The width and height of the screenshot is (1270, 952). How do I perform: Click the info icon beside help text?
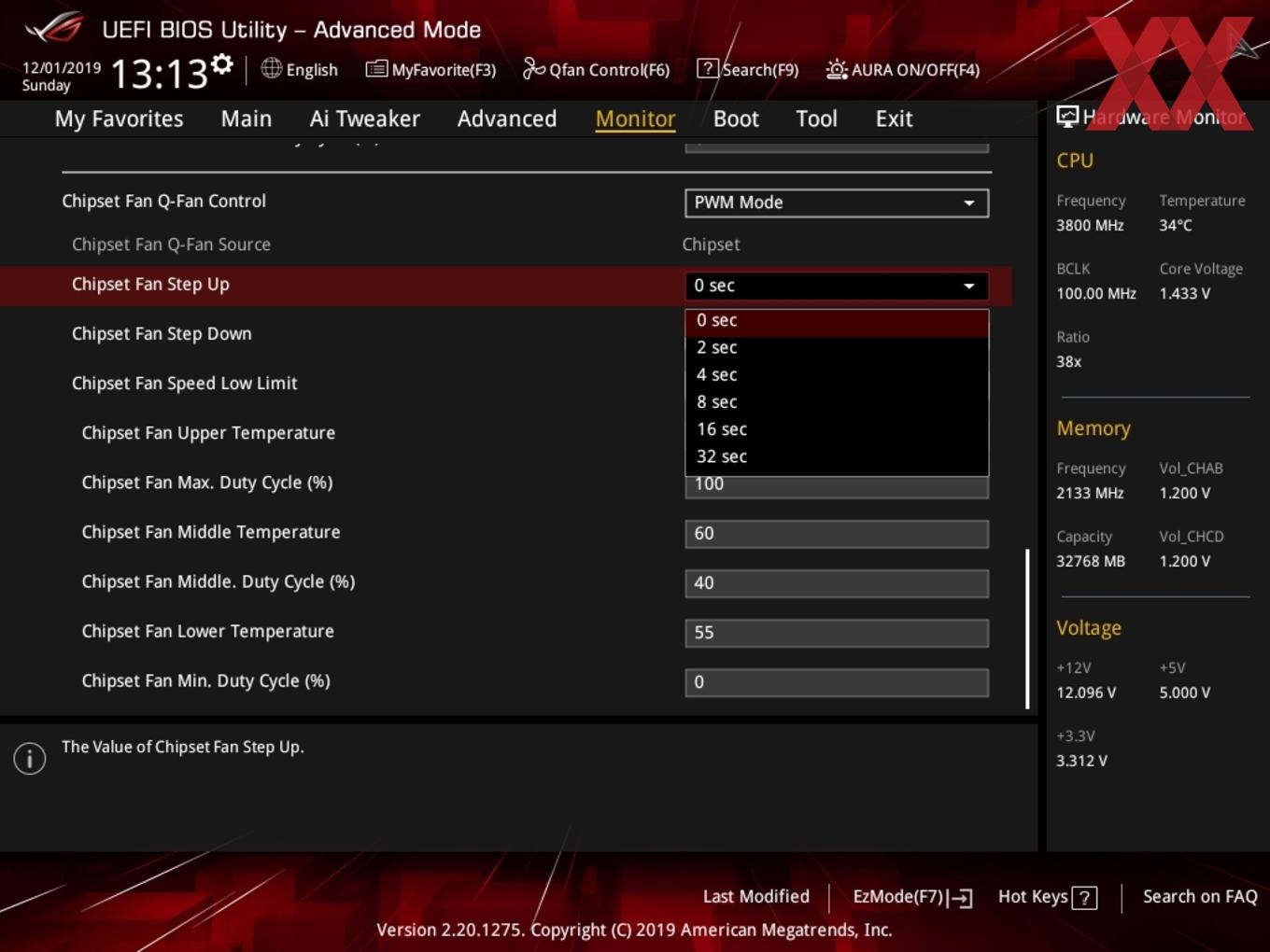[x=30, y=758]
